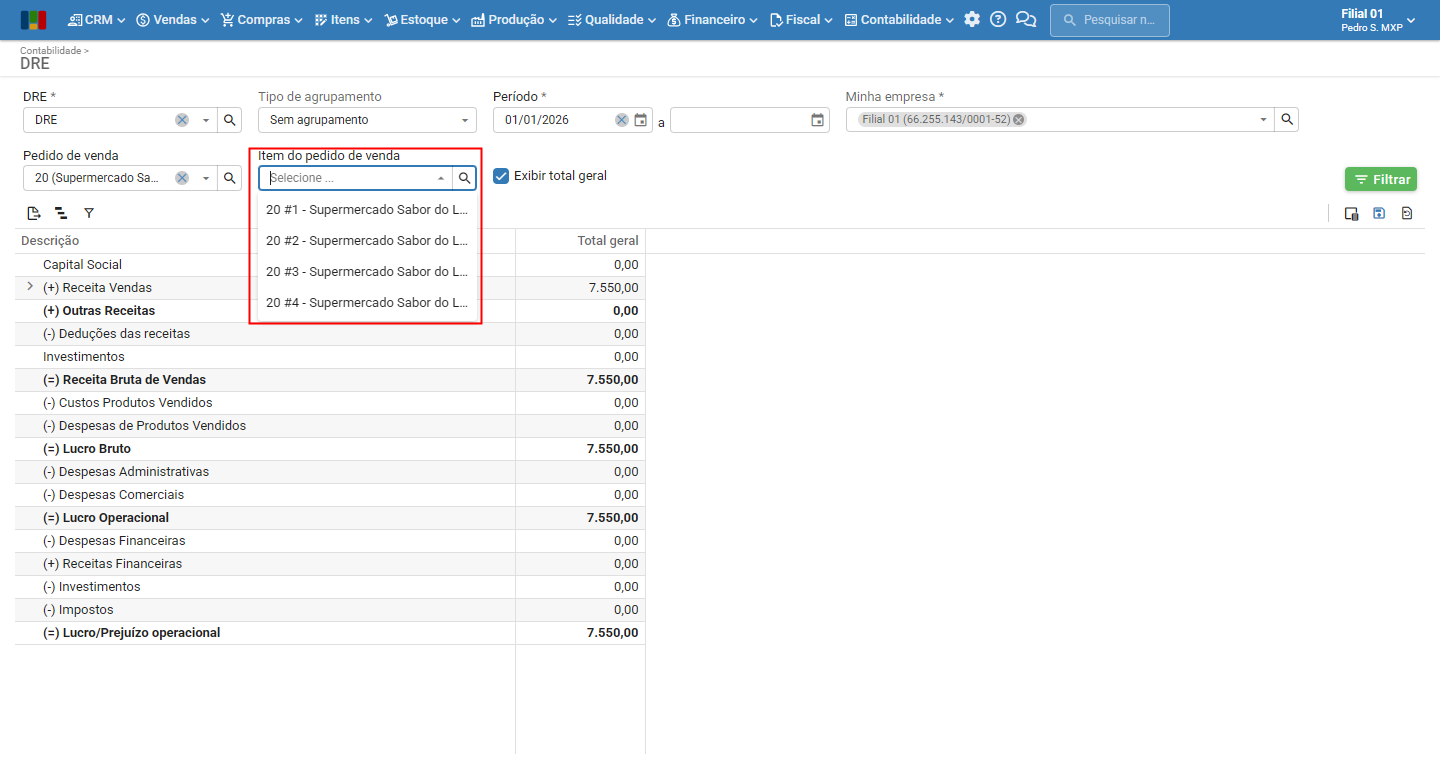Viewport: 1440px width, 765px height.
Task: Open the chat messages icon
Action: pyautogui.click(x=1026, y=19)
